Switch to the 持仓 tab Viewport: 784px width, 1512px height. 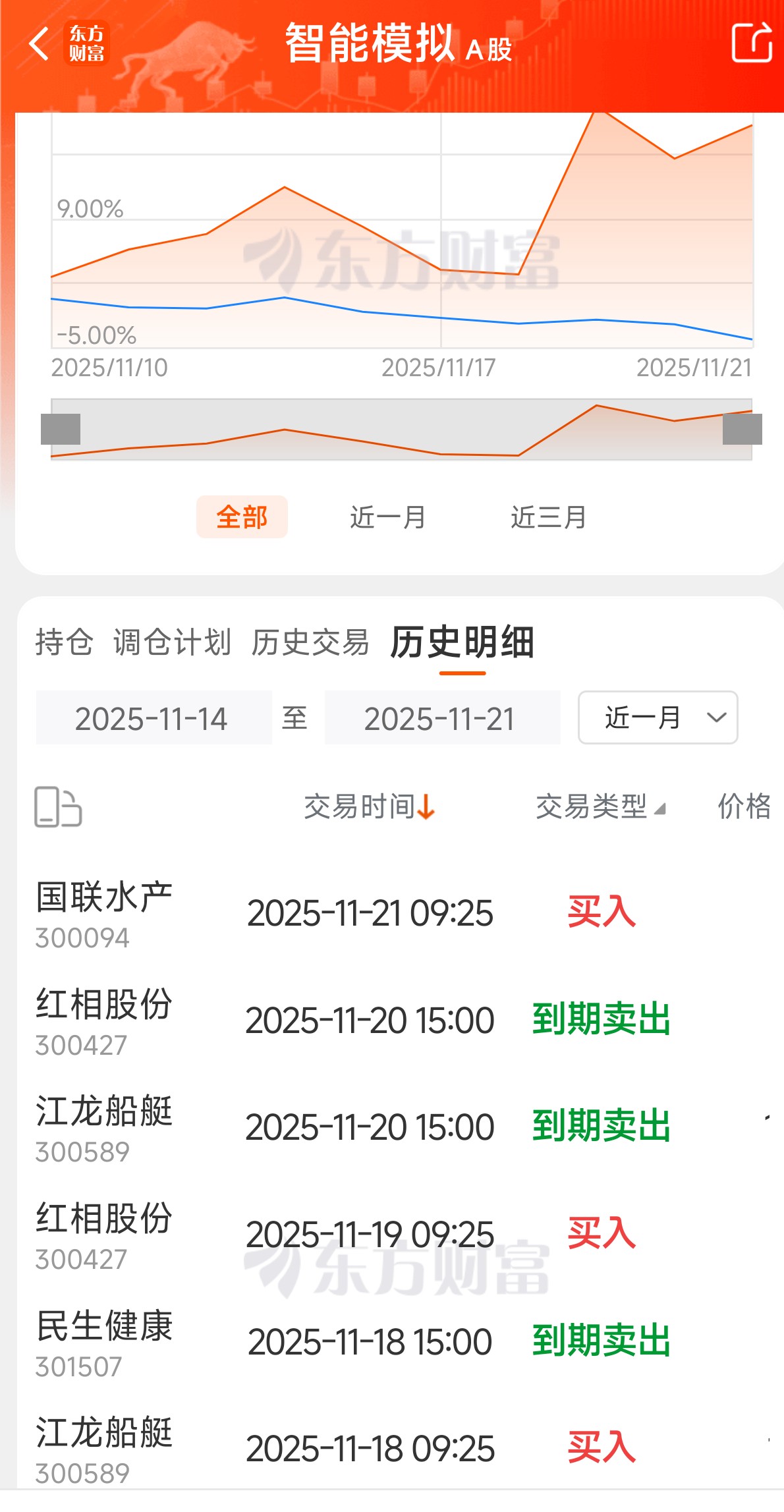tap(64, 642)
